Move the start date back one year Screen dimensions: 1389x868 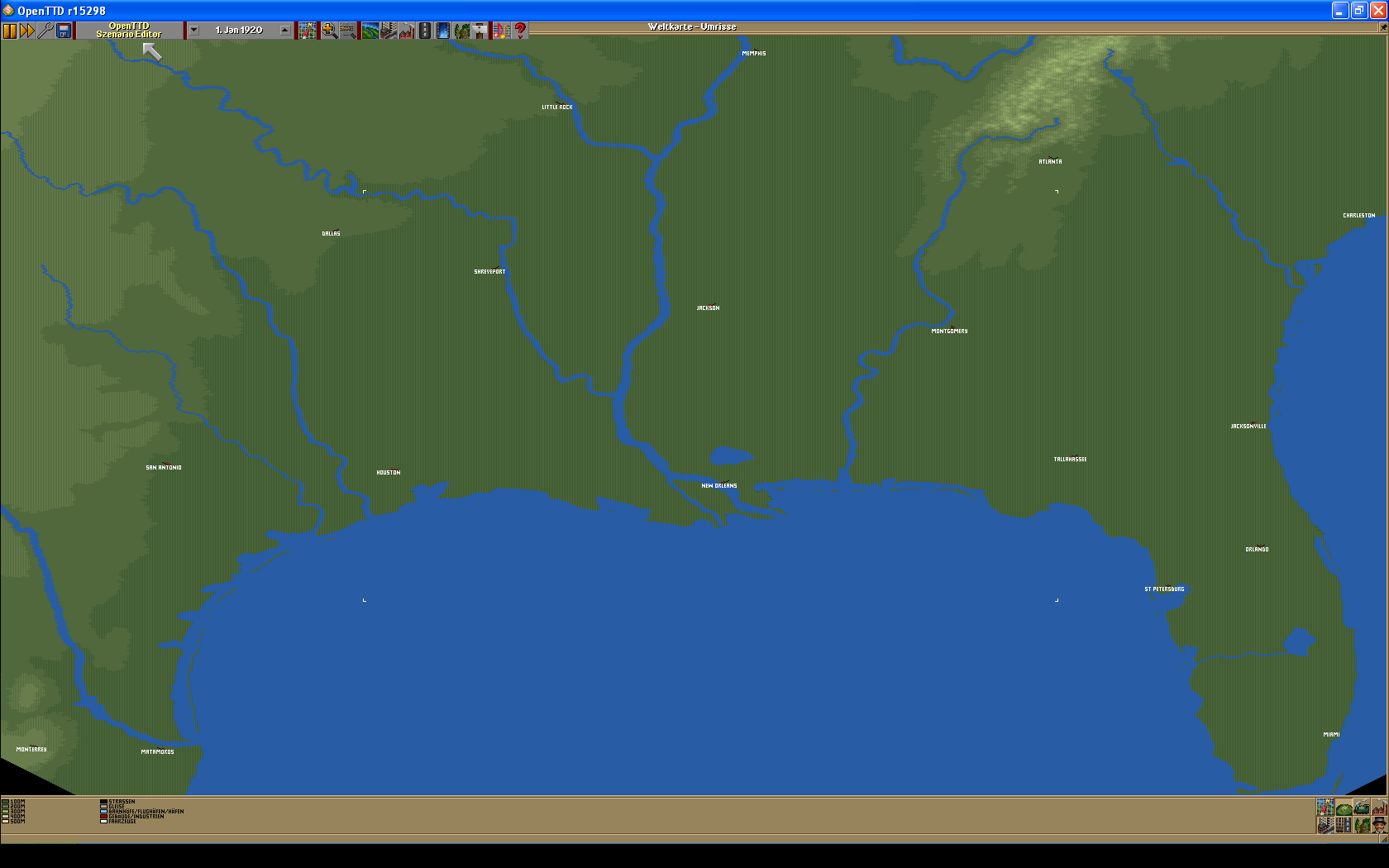193,31
